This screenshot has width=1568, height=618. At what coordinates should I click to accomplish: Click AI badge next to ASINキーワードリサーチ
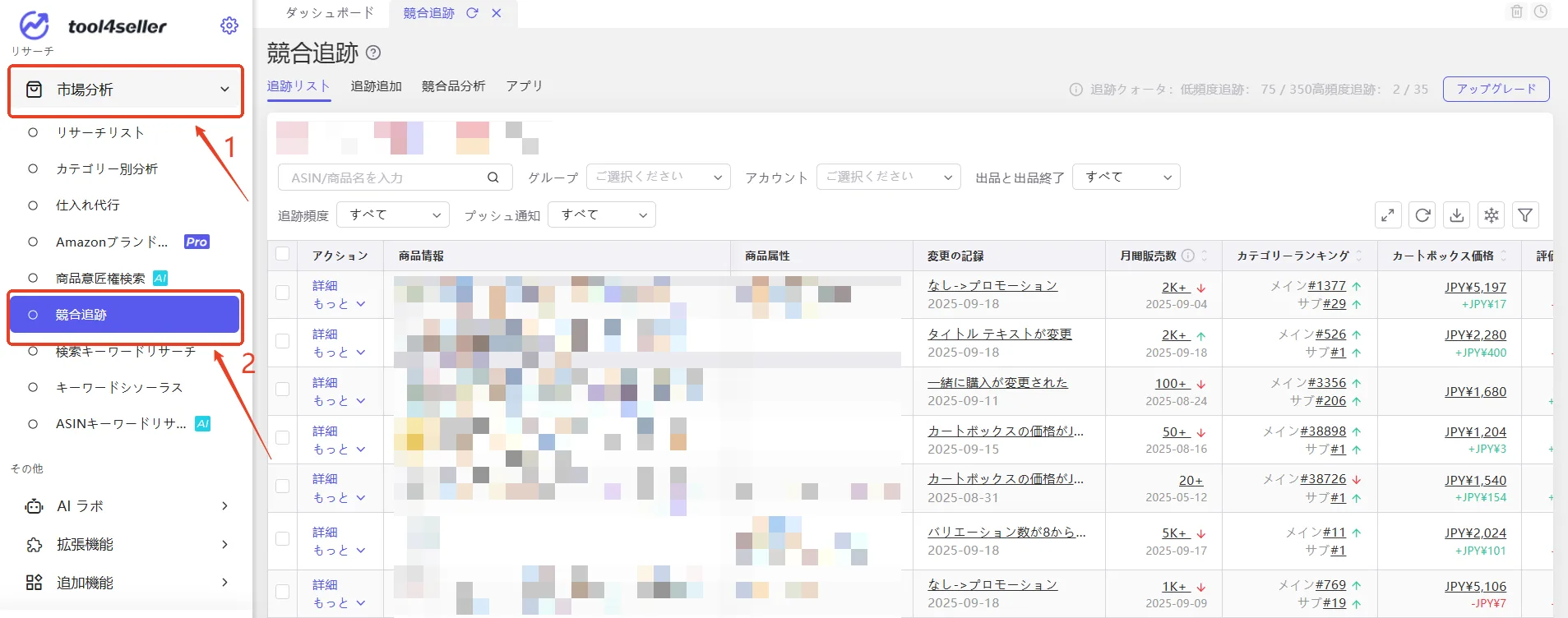tap(202, 423)
